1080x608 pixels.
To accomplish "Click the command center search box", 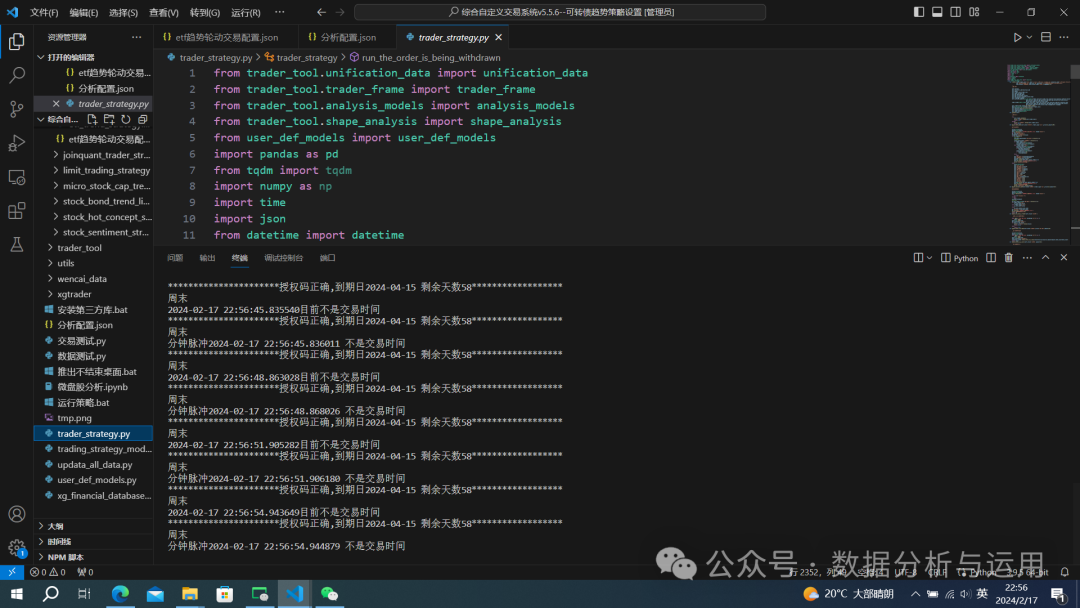I will coord(560,12).
